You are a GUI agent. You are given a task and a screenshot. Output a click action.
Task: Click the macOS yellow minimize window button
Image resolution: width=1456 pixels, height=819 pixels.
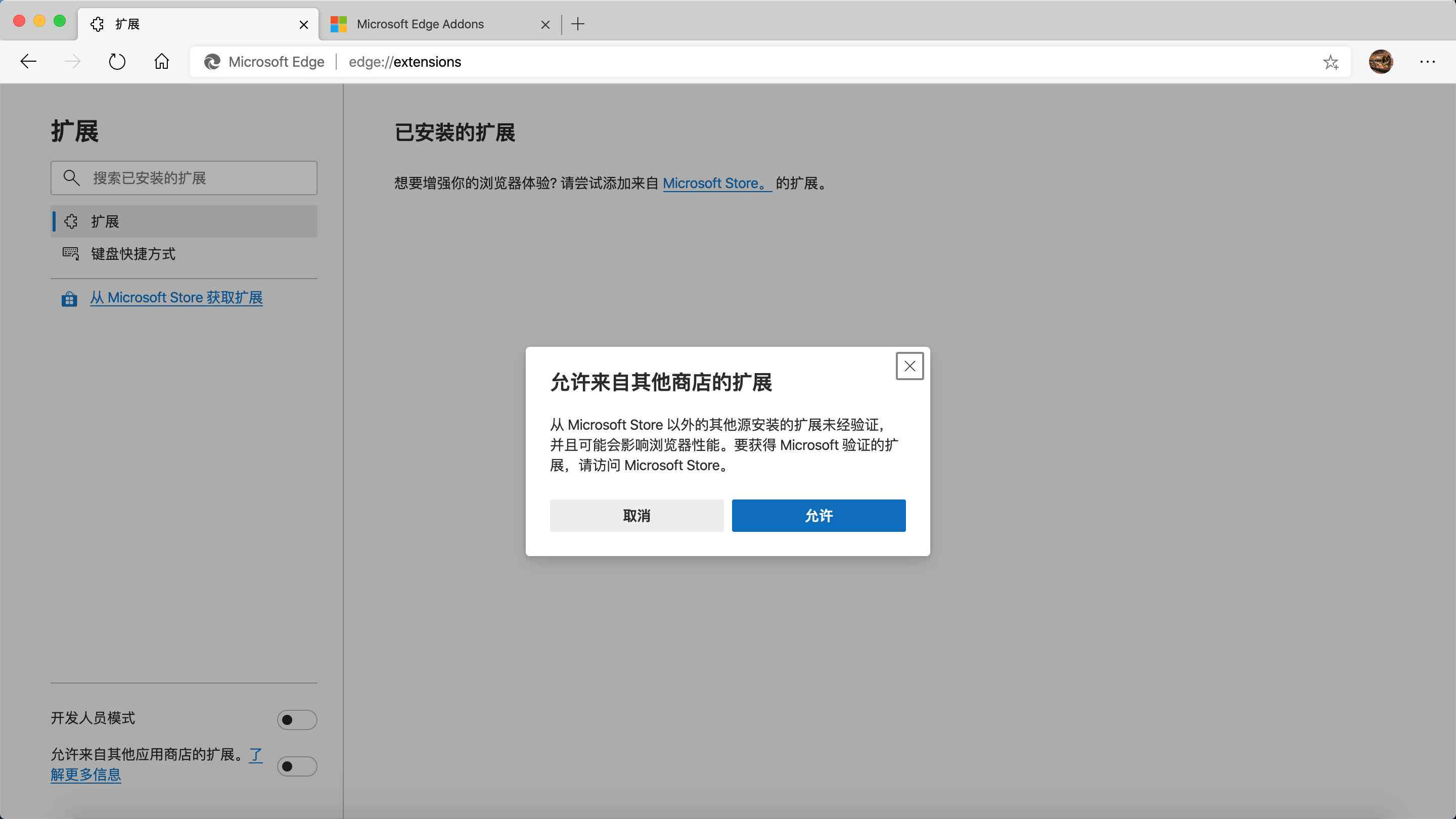coord(39,21)
